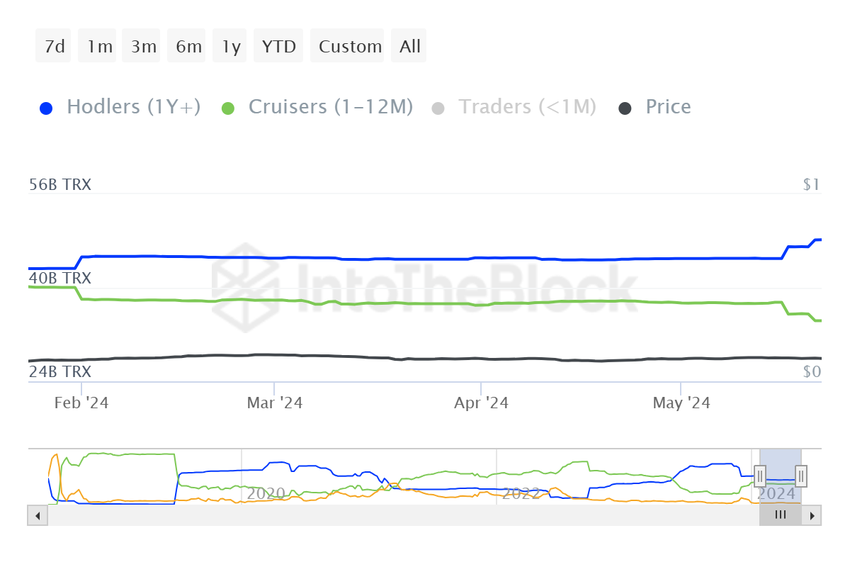Image resolution: width=850 pixels, height=567 pixels.
Task: Show All historical data
Action: [x=410, y=46]
